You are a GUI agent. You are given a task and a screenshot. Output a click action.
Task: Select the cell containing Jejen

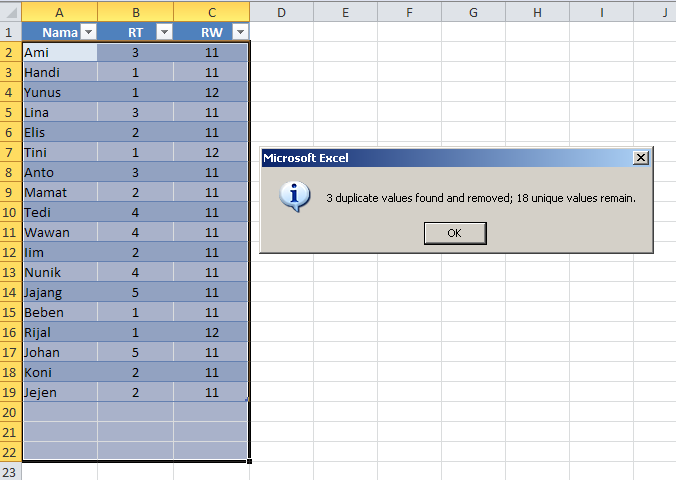pyautogui.click(x=59, y=392)
